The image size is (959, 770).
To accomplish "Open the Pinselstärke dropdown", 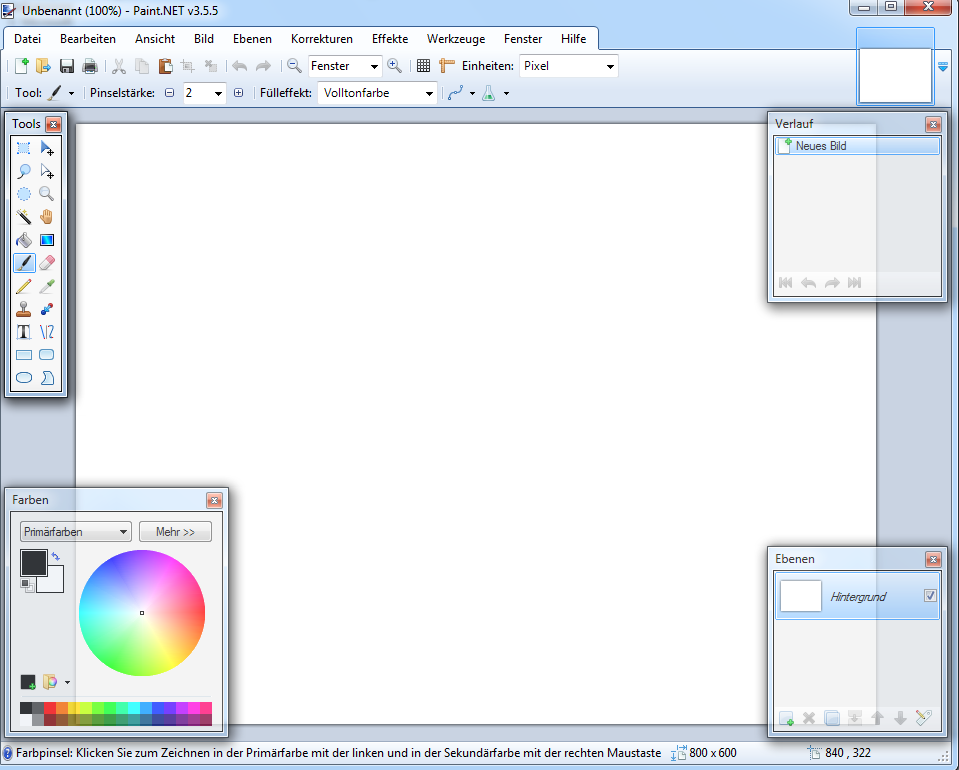I will [219, 92].
